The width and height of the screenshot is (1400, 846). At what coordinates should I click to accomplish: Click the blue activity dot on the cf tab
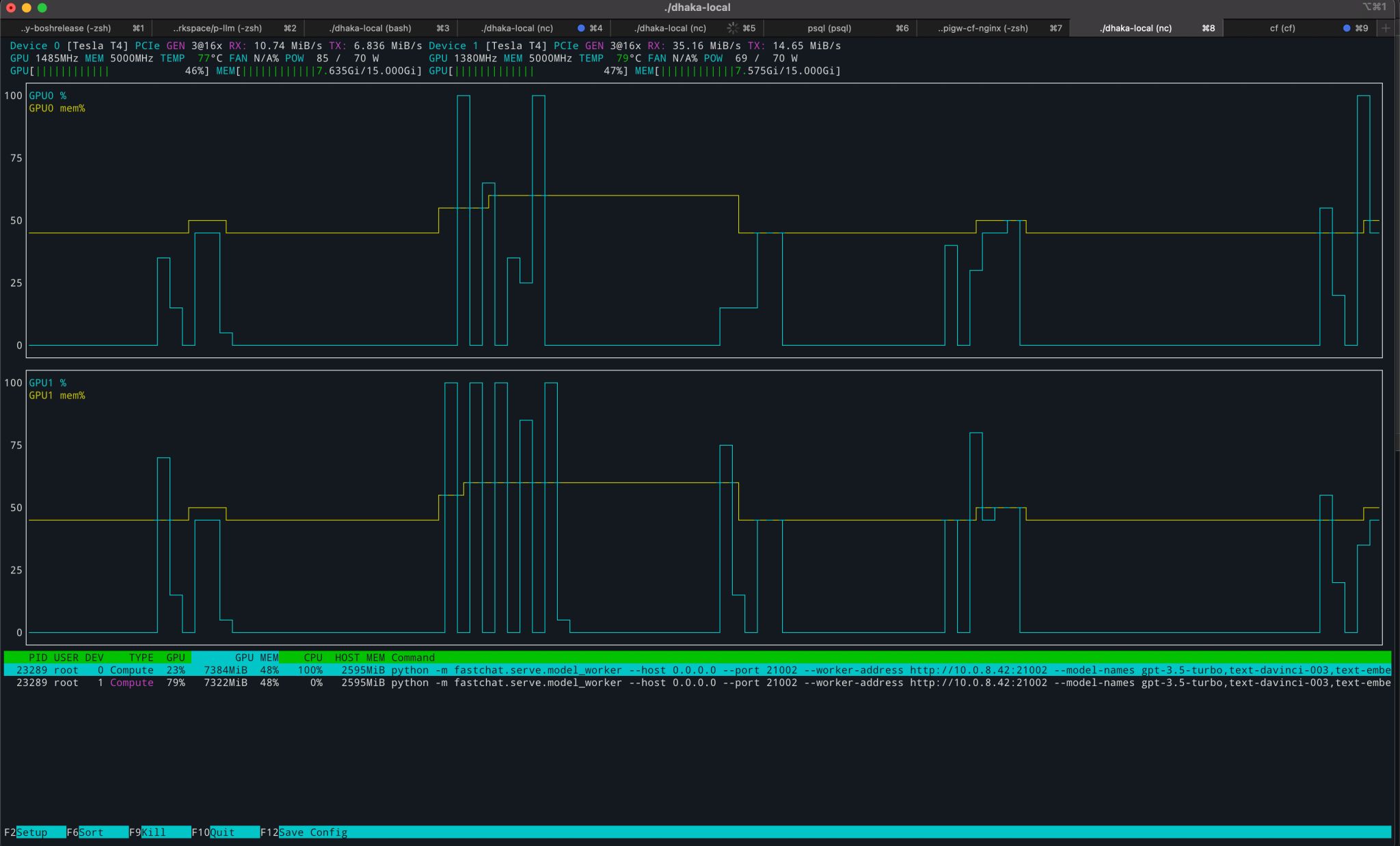(x=1346, y=28)
